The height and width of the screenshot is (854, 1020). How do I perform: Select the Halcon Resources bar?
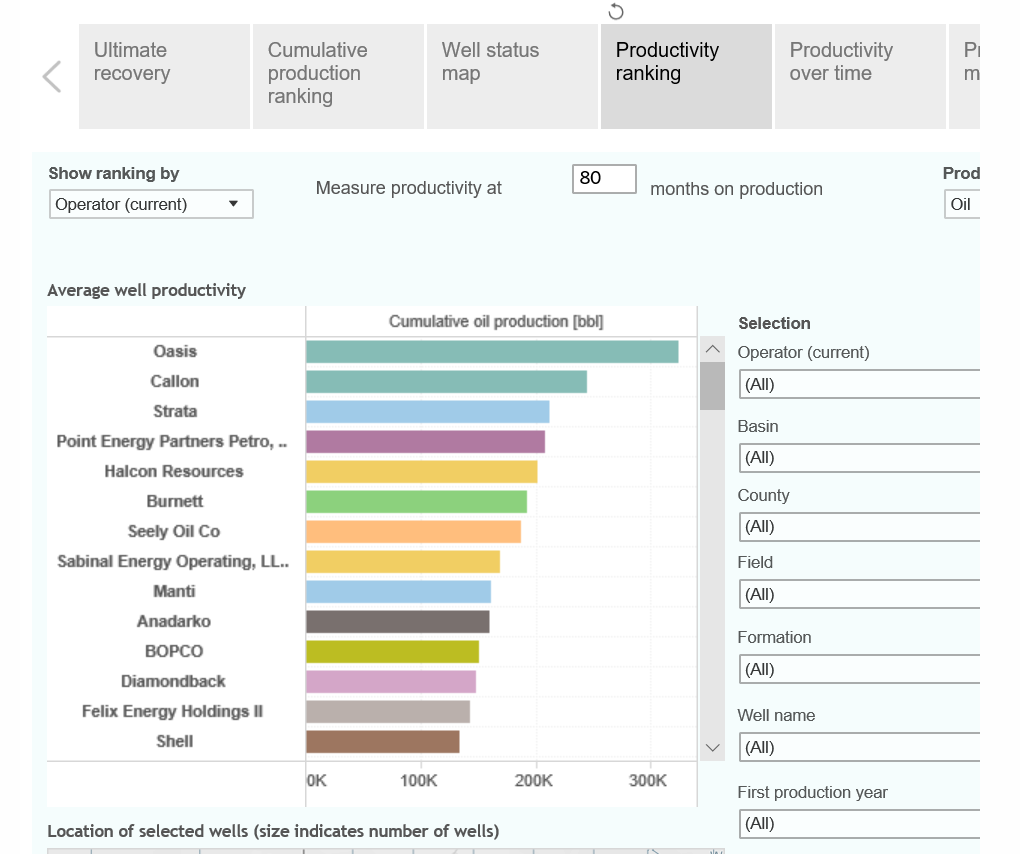(x=422, y=472)
